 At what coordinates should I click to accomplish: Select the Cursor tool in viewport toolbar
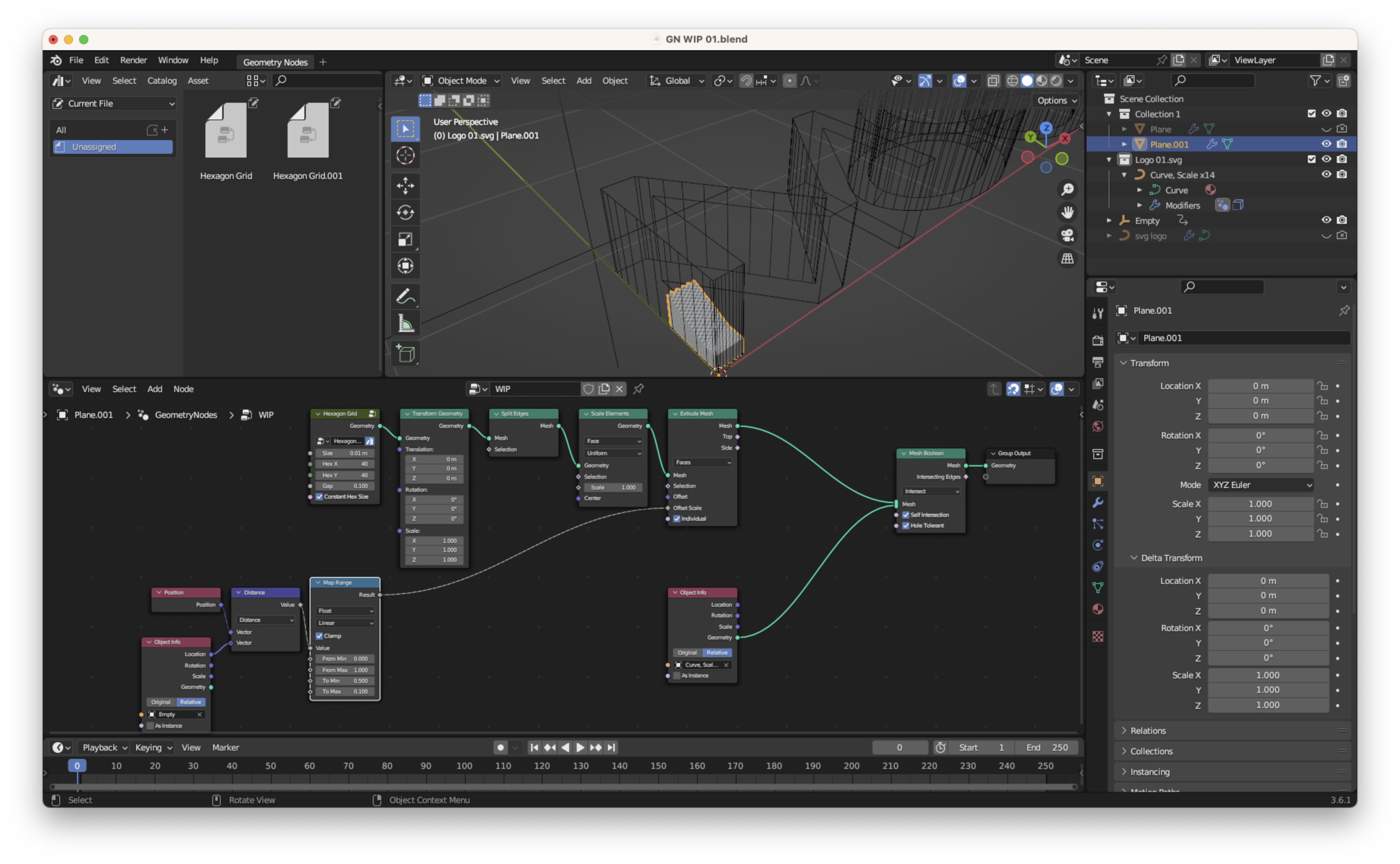tap(406, 155)
